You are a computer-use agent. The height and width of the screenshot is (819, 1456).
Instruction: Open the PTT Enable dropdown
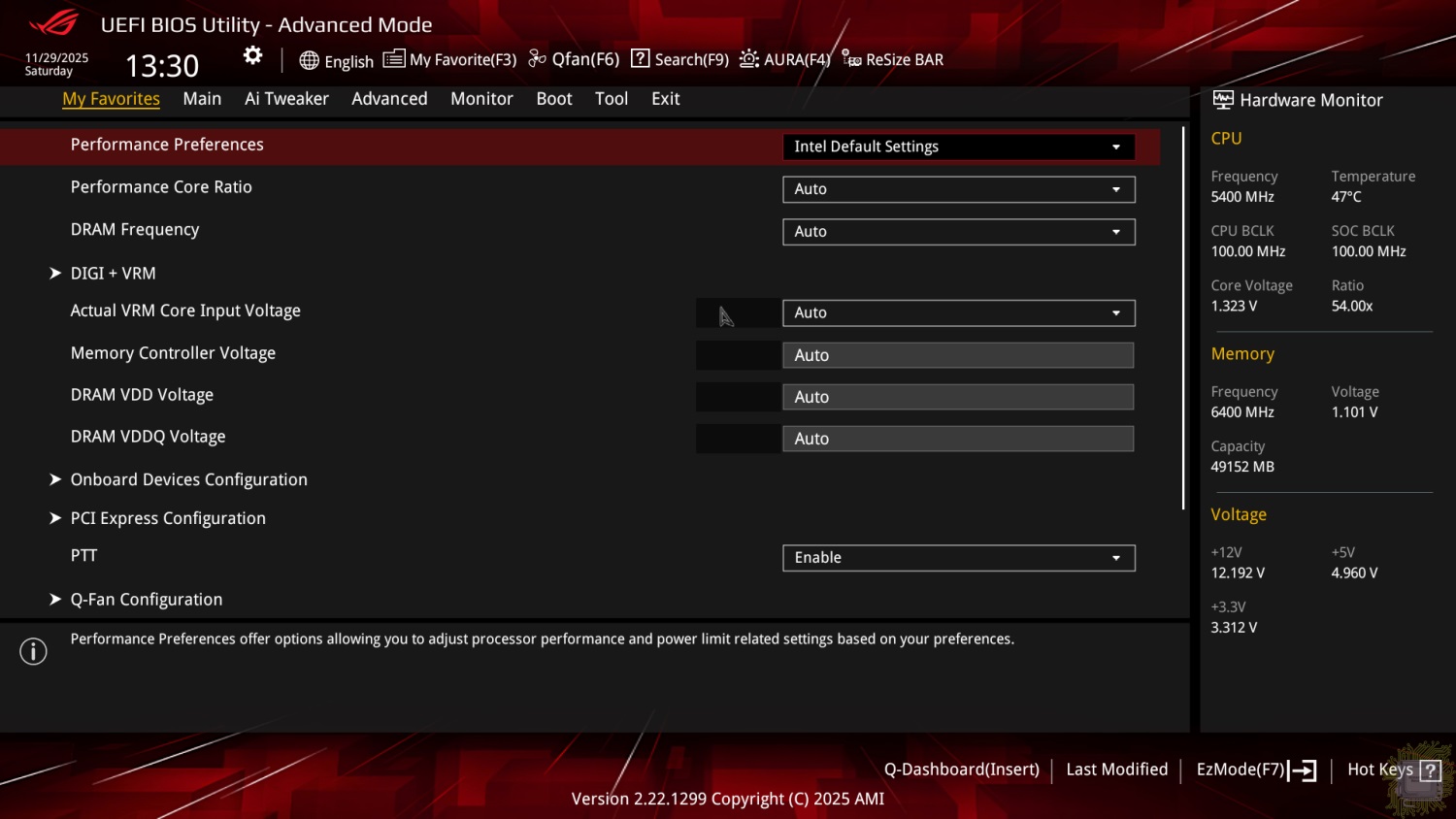pyautogui.click(x=958, y=558)
